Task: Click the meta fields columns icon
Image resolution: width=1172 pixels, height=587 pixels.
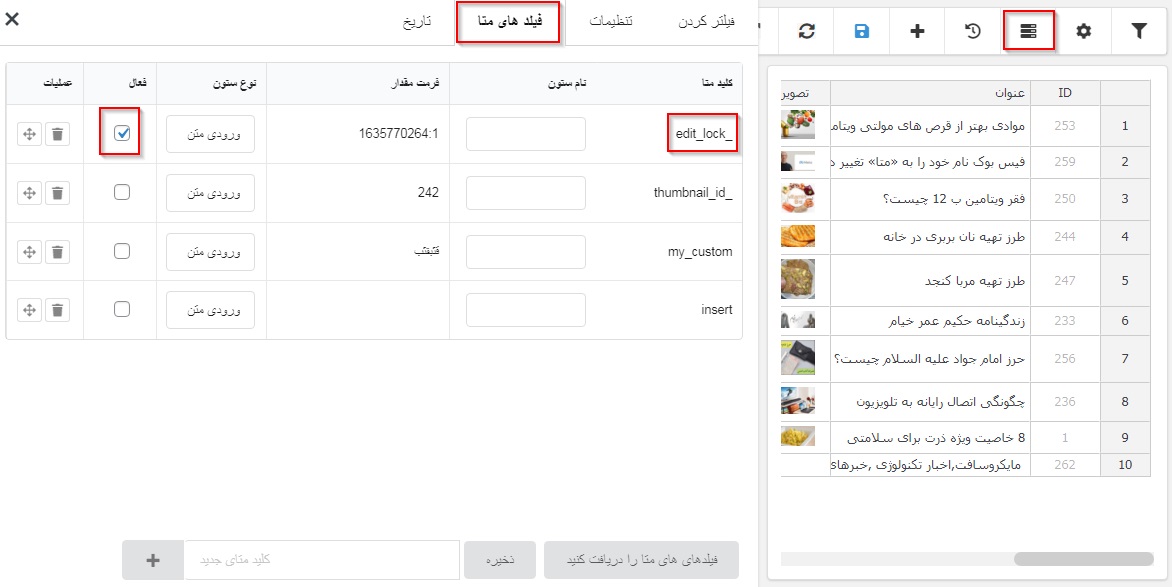Action: [1029, 31]
